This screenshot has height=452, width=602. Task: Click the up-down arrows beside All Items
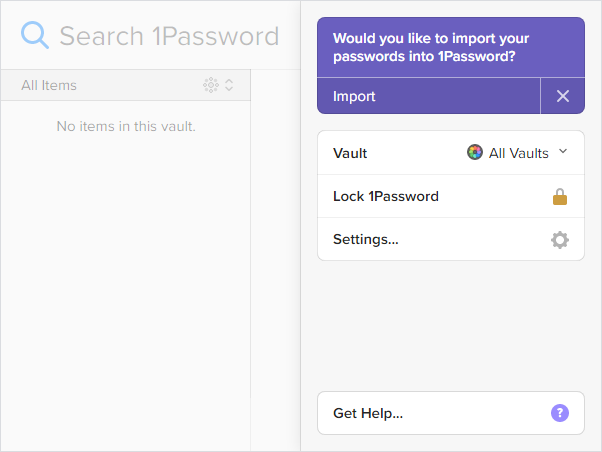point(229,85)
